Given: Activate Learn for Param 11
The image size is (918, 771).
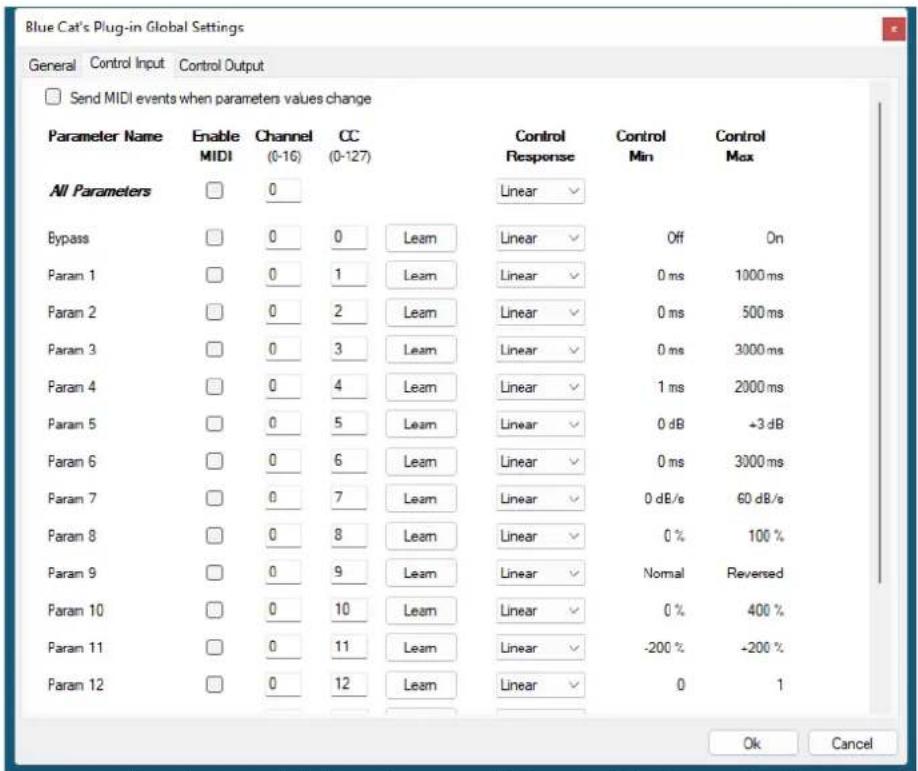Looking at the screenshot, I should (420, 647).
